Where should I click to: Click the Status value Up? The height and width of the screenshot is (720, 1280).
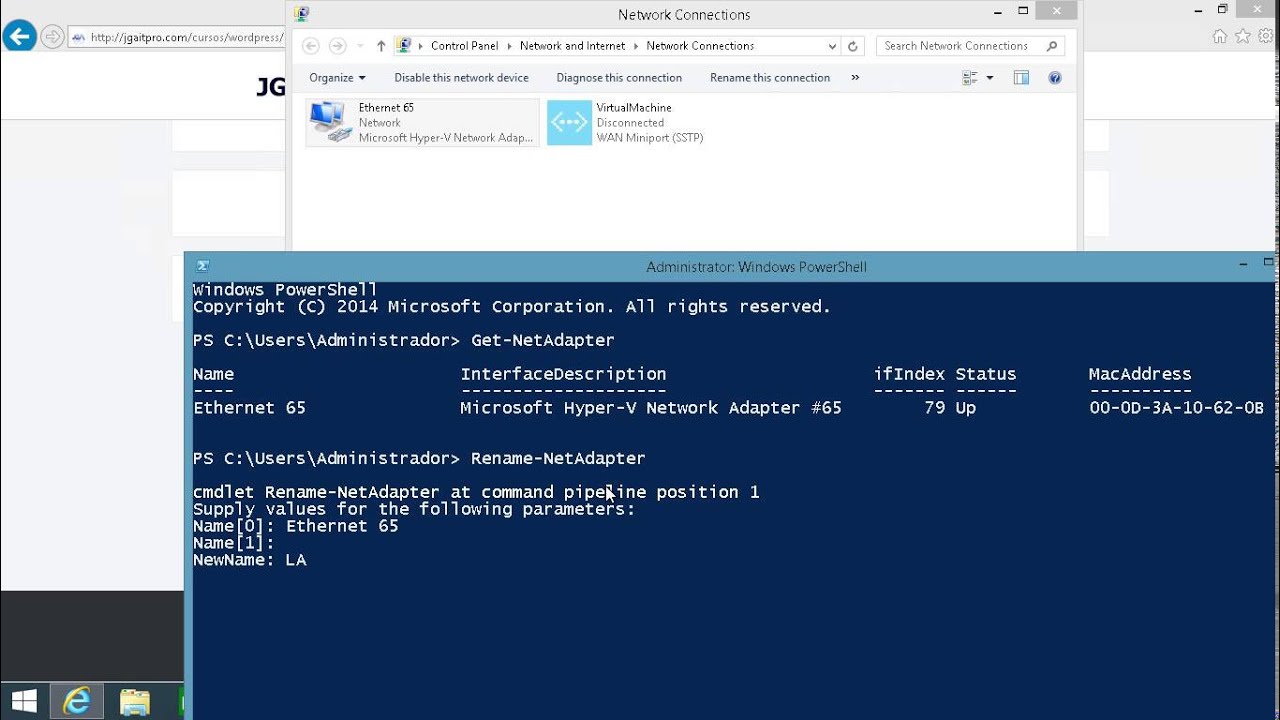point(965,408)
